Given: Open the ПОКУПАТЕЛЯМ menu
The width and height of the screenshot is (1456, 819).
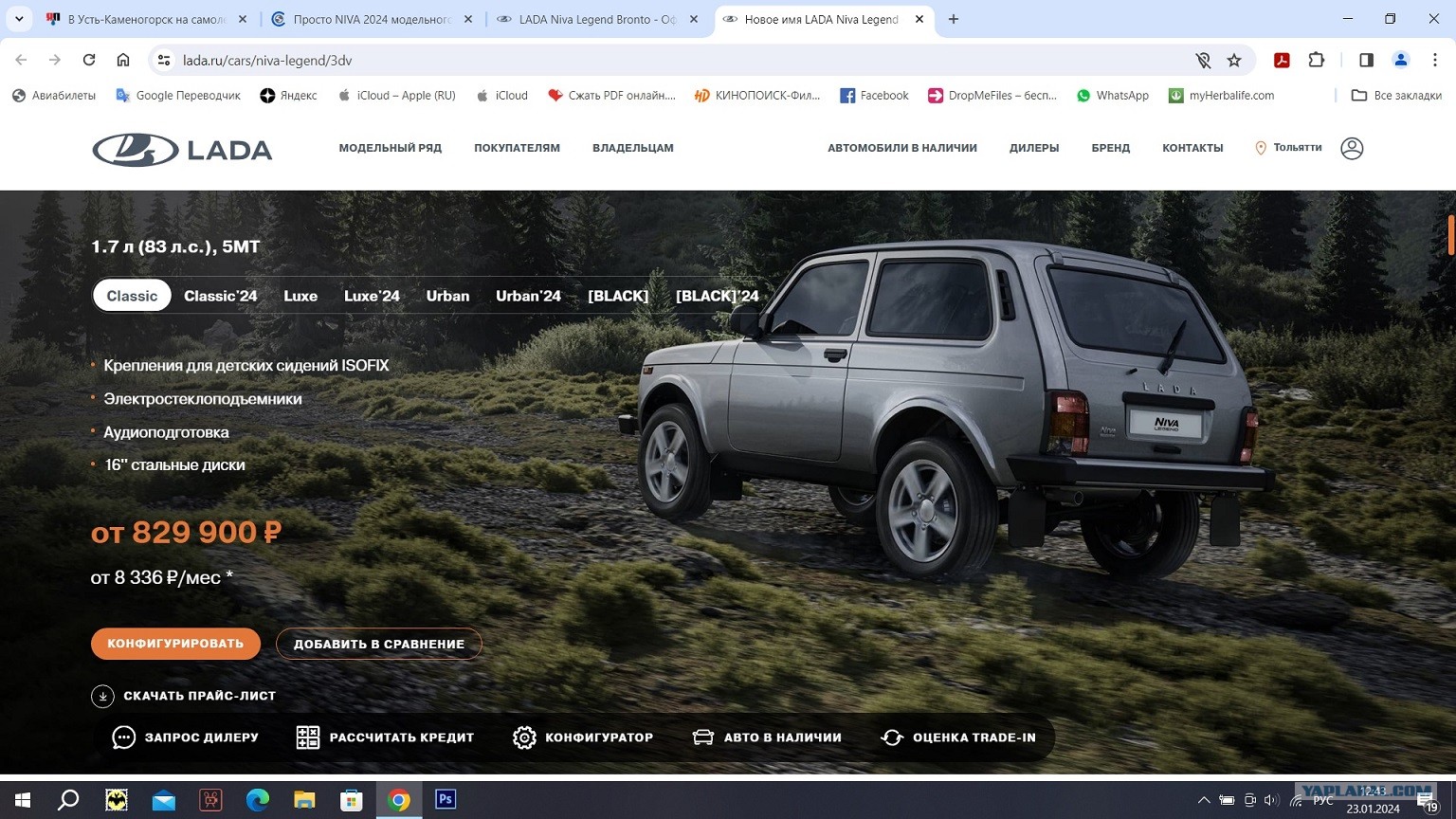Looking at the screenshot, I should [x=517, y=148].
